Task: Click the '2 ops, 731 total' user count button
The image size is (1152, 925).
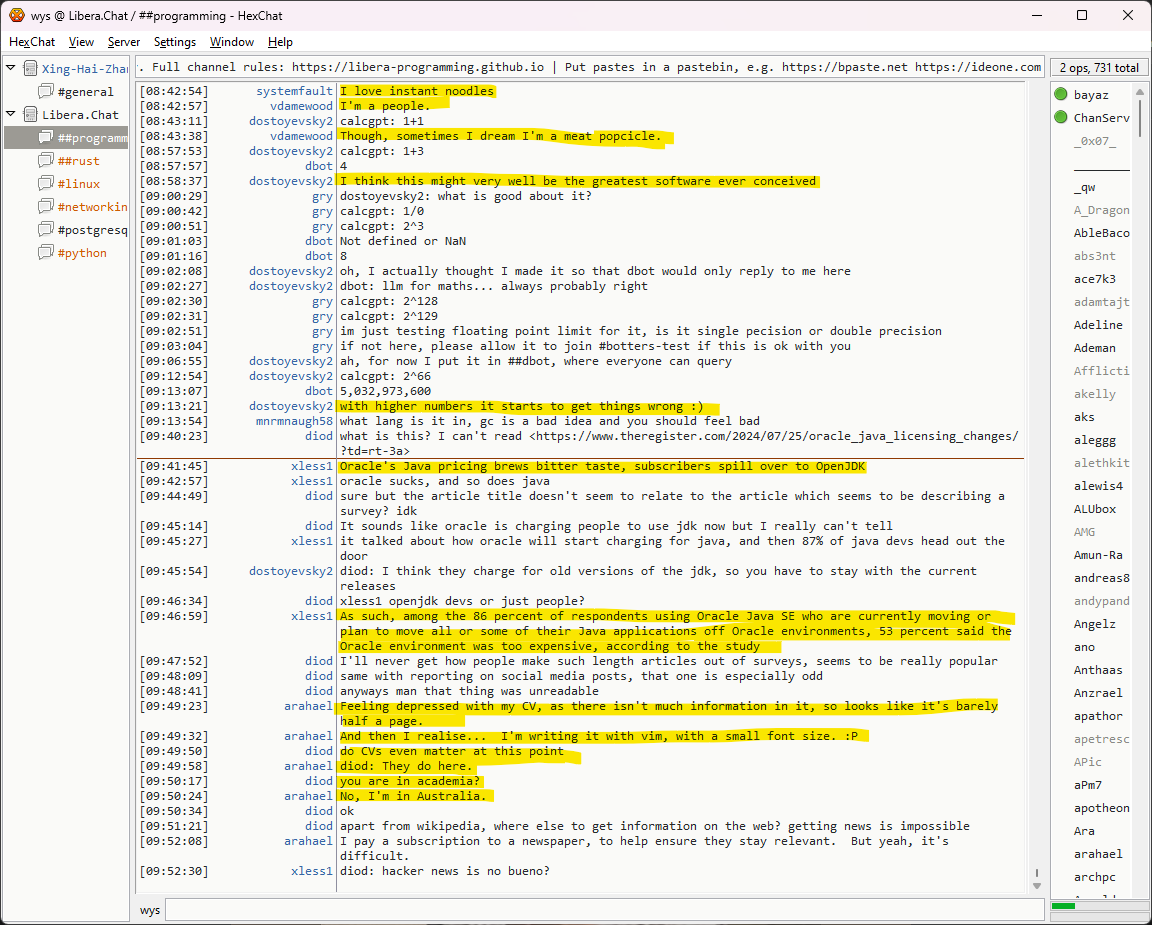Action: point(1099,68)
